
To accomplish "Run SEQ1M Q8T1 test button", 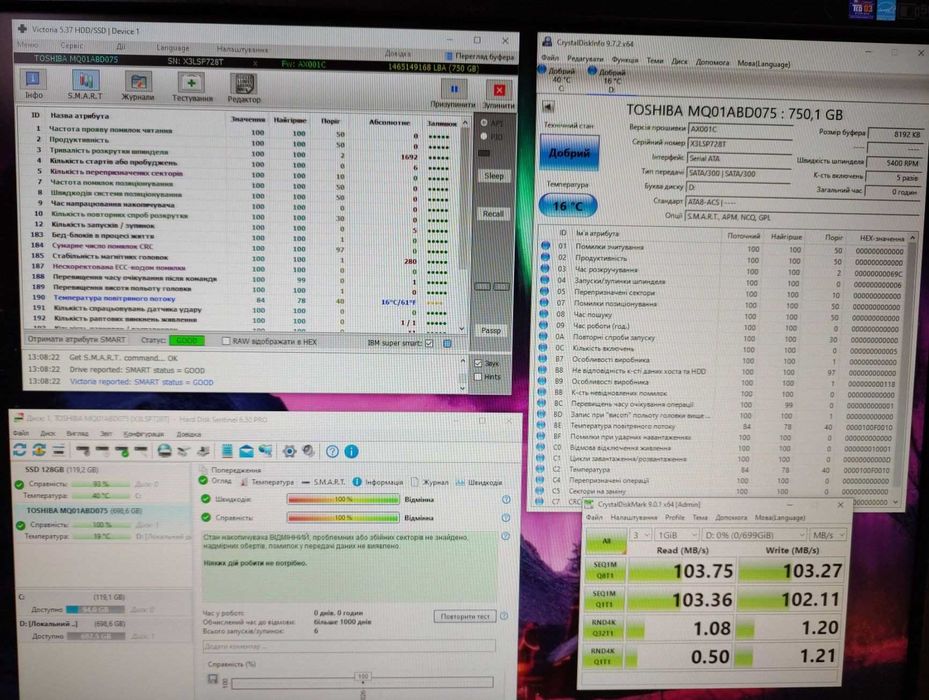I will point(605,570).
